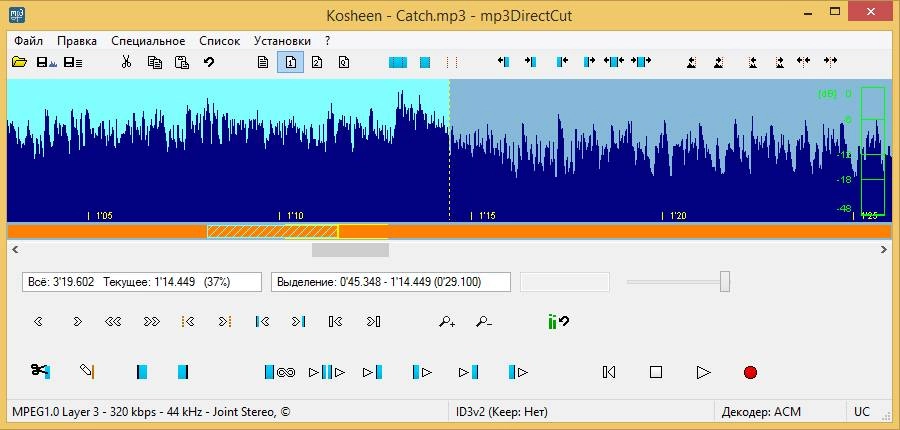Screen dimensions: 900x430
Task: Jump to selection begin (blue bar « icon)
Action: [x=262, y=321]
